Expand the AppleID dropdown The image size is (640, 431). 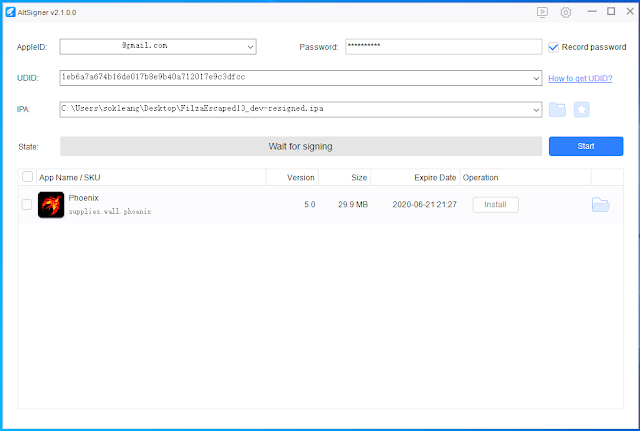[x=250, y=47]
